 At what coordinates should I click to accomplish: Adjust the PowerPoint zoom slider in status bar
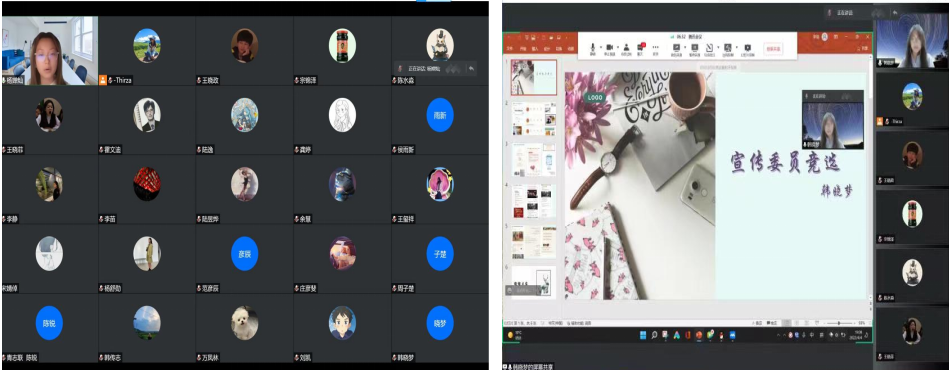[x=838, y=323]
